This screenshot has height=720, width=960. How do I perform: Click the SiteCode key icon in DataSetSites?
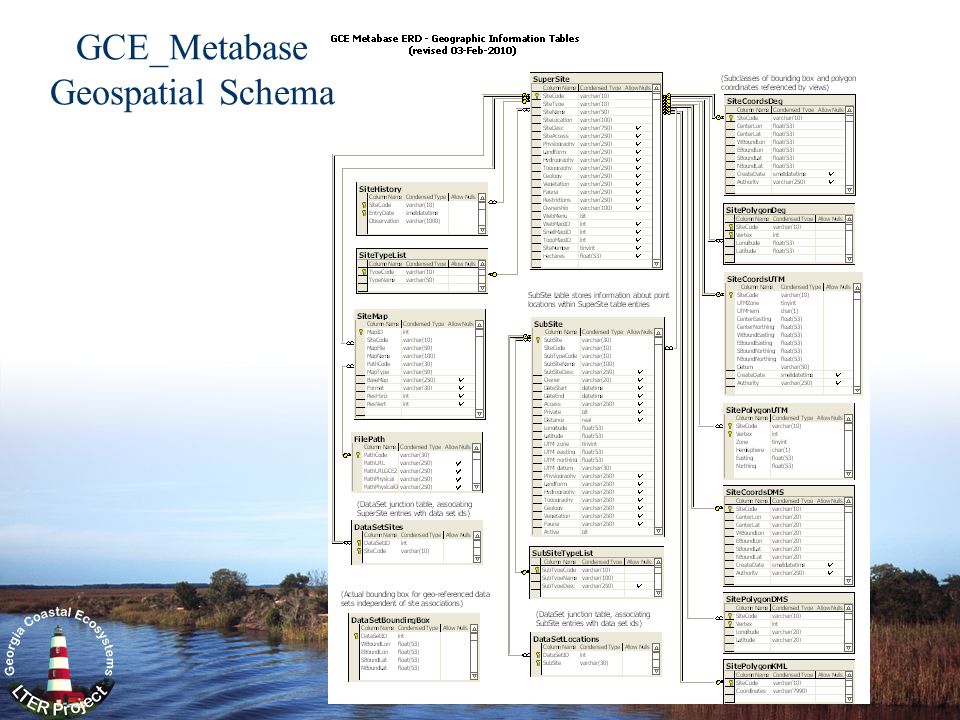pos(359,551)
